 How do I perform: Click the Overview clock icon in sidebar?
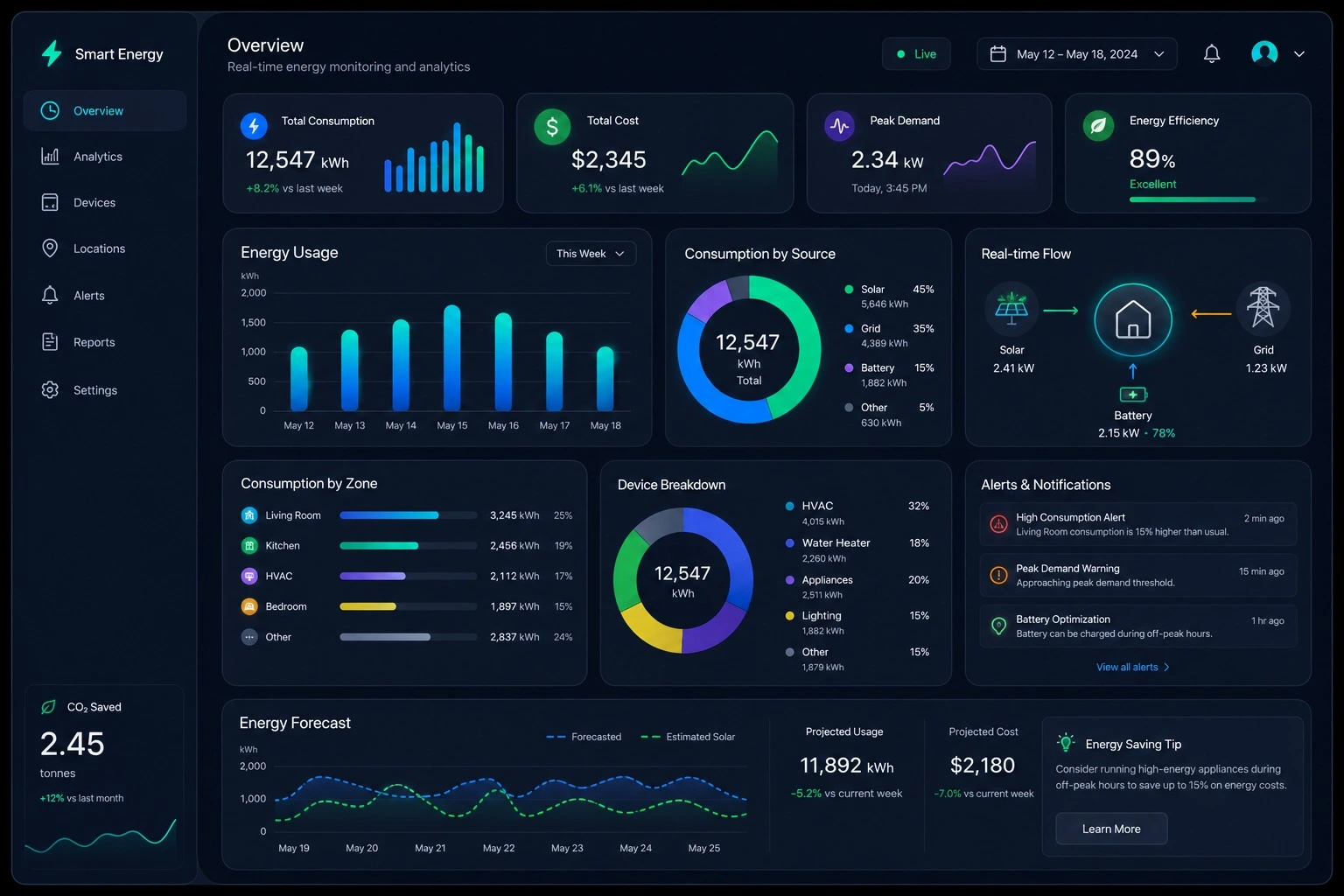pyautogui.click(x=50, y=110)
